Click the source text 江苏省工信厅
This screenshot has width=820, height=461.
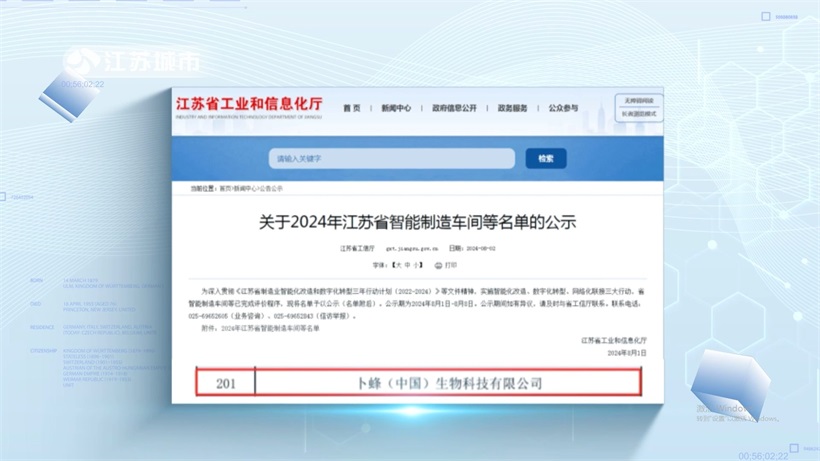point(357,249)
